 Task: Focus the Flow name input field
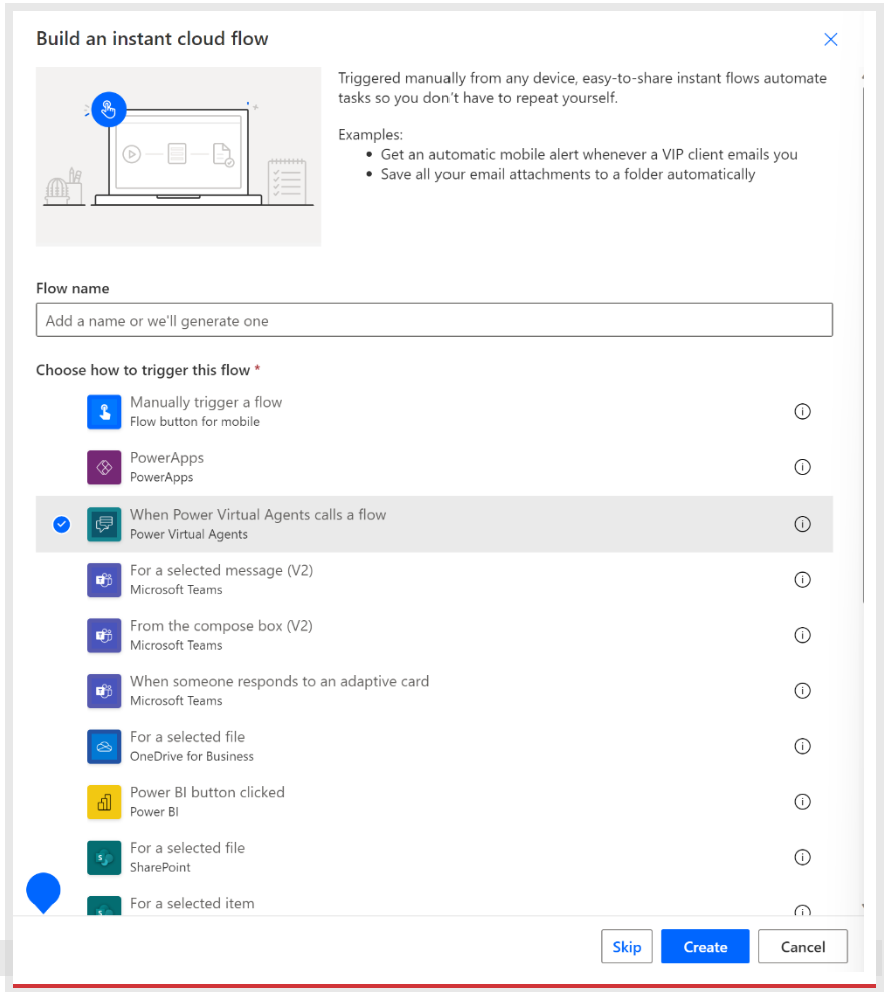[x=434, y=320]
